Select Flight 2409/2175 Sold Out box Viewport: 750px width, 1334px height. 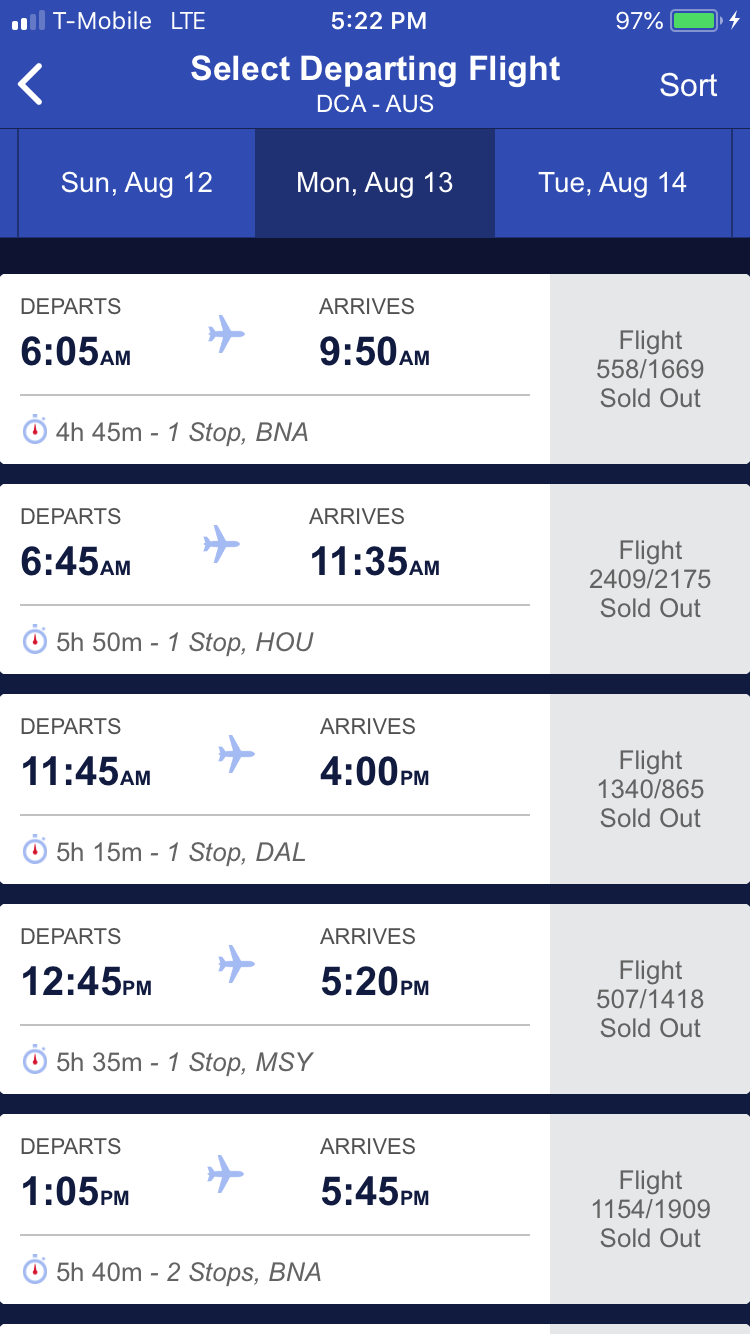click(x=650, y=579)
